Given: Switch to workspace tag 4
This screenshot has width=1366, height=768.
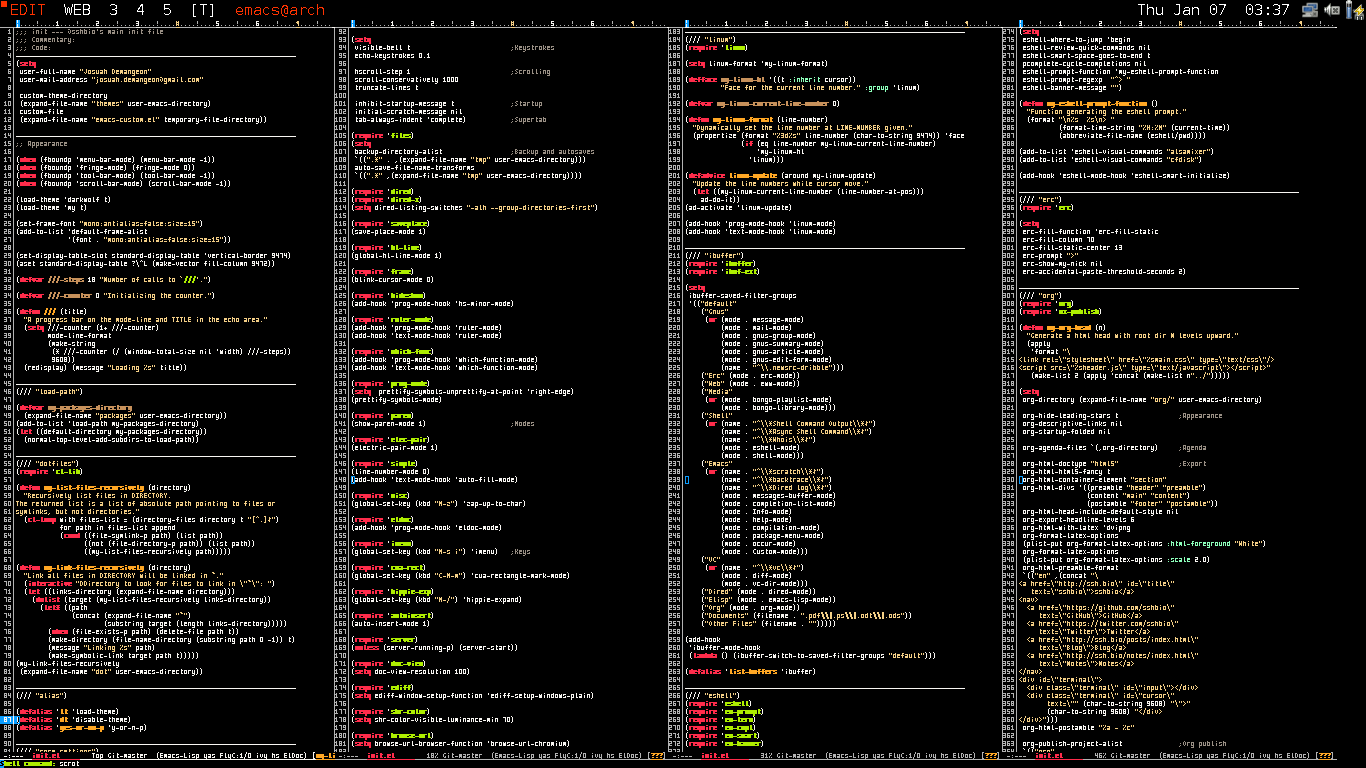Looking at the screenshot, I should coord(140,10).
